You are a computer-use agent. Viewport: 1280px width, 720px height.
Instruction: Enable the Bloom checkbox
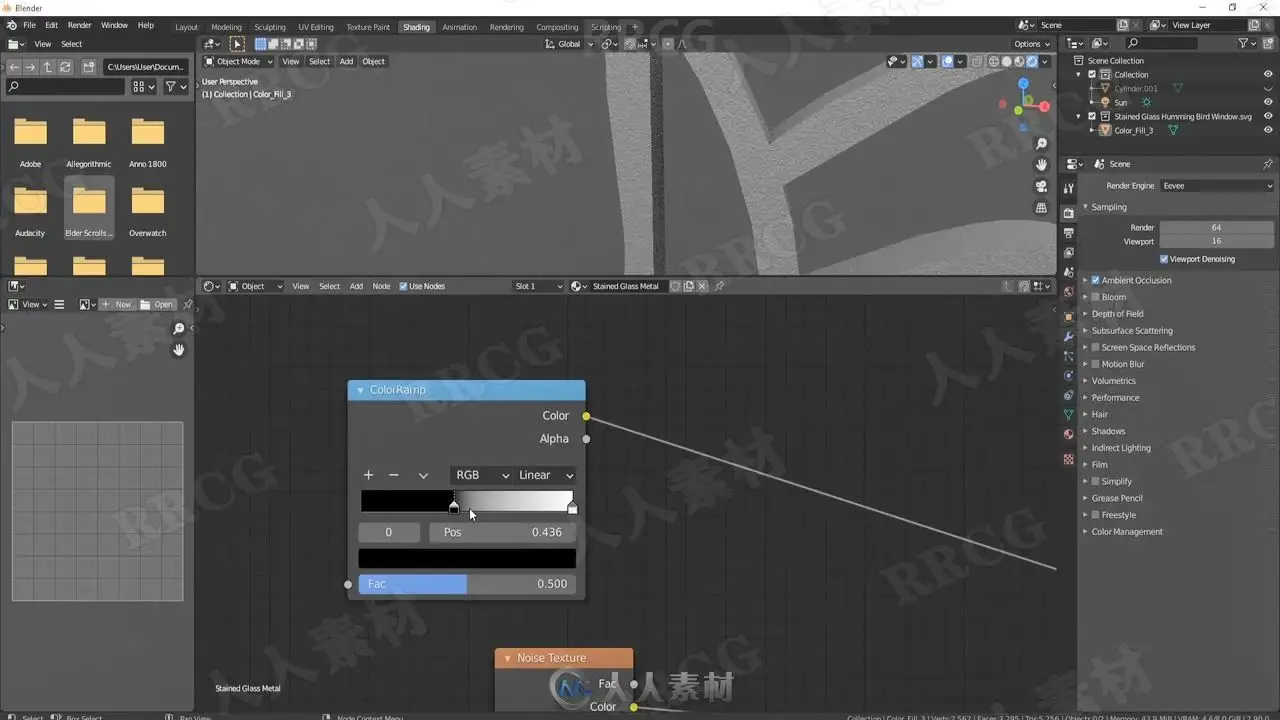1096,297
